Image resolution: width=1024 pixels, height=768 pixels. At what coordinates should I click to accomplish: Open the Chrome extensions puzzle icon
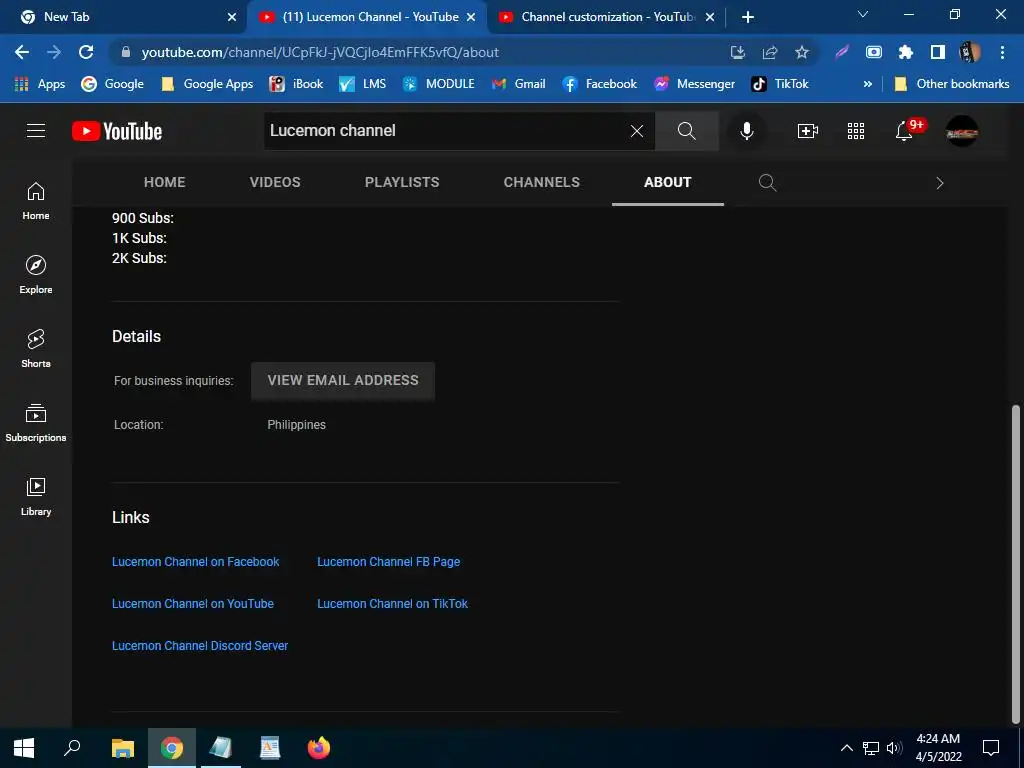[x=906, y=52]
